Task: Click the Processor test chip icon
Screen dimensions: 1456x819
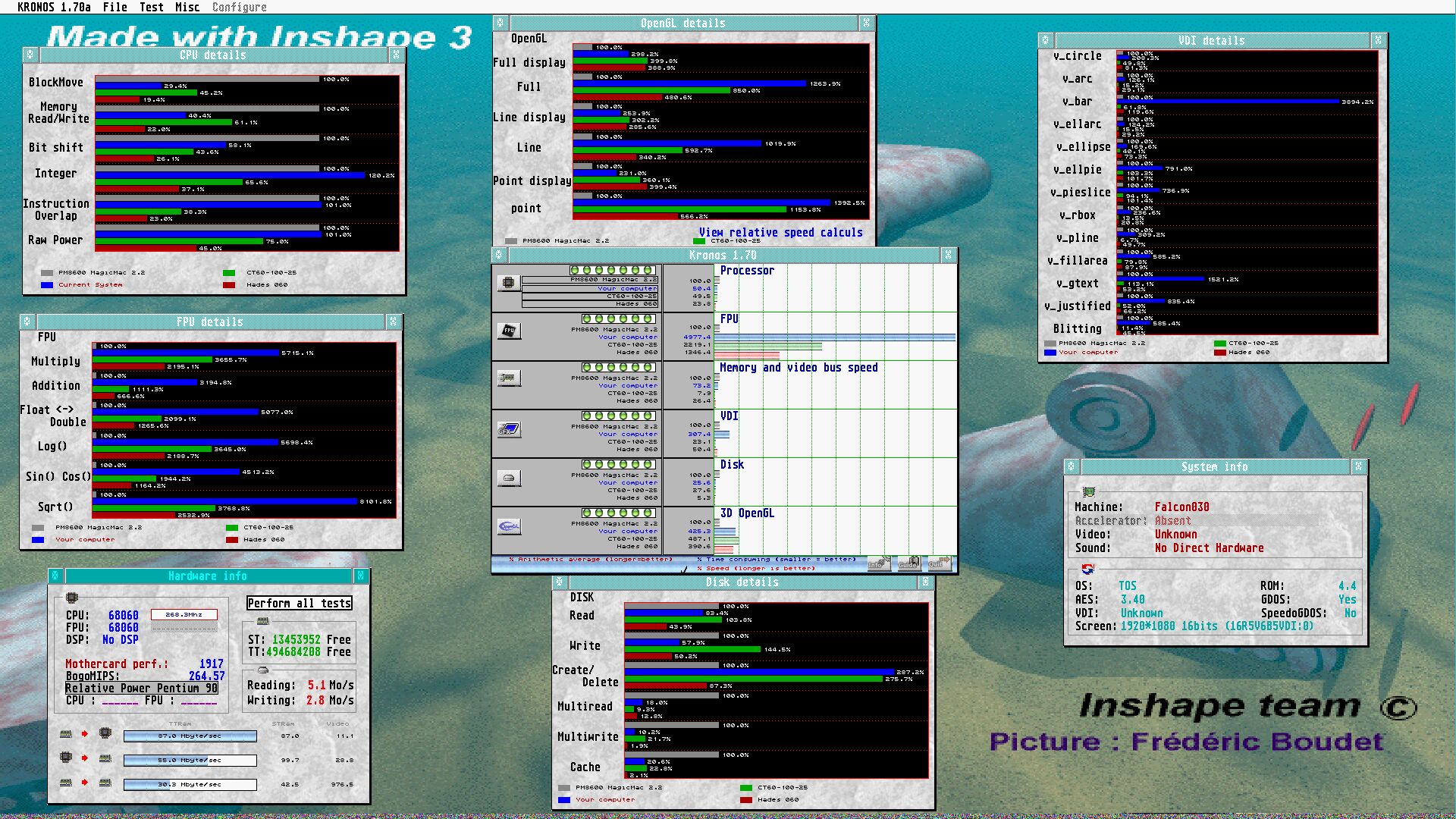Action: (x=508, y=283)
